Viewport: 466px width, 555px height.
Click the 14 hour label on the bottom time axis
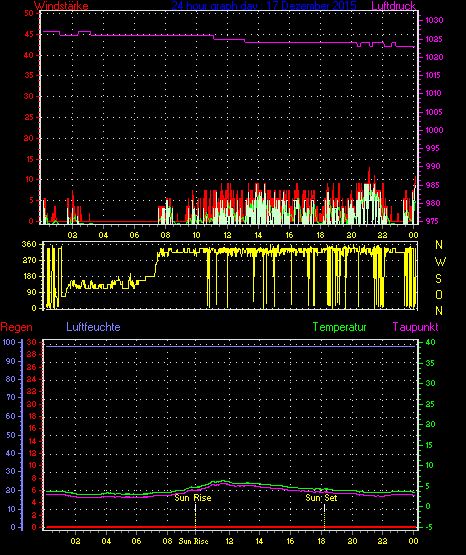pos(259,541)
